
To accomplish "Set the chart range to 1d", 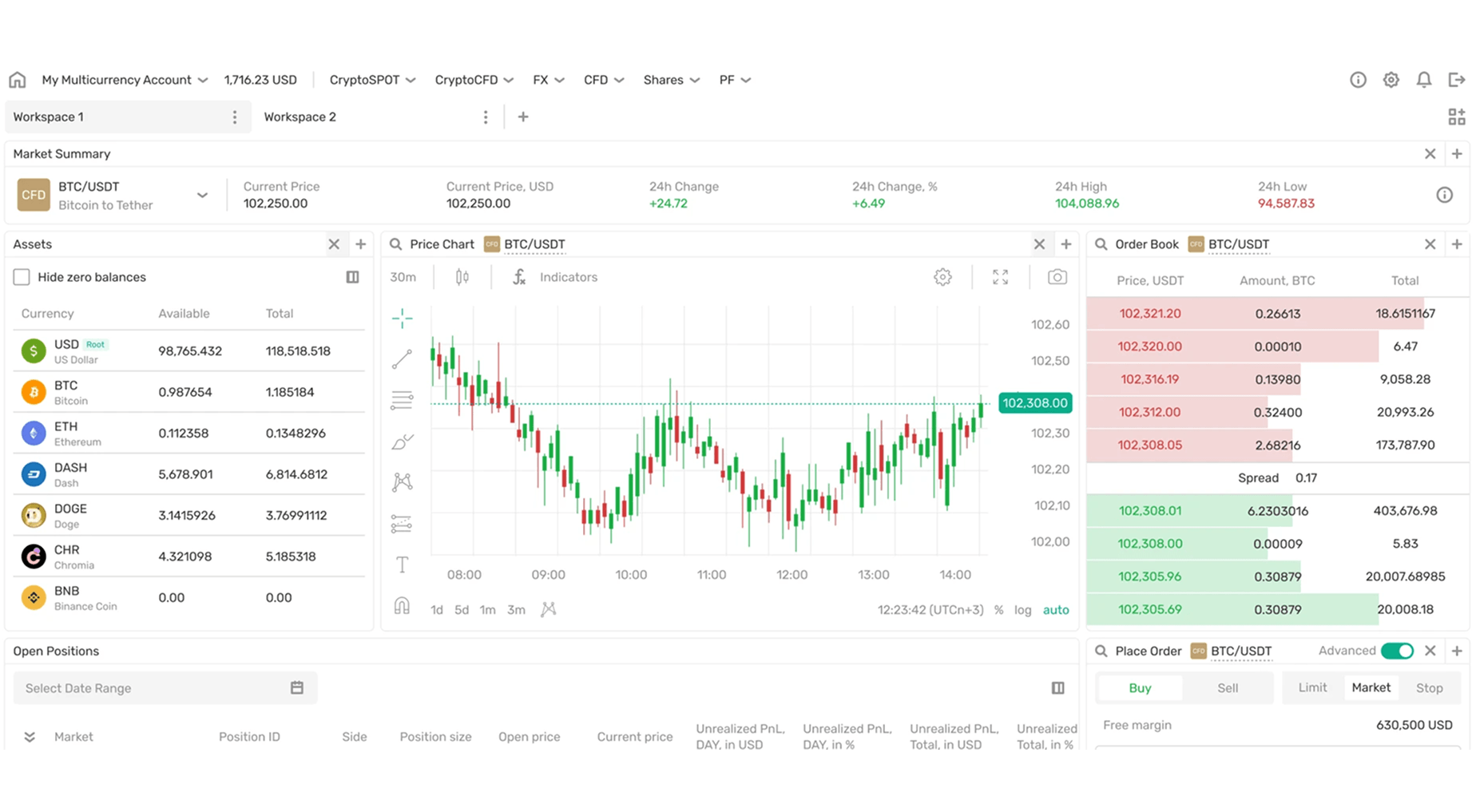I will 436,609.
